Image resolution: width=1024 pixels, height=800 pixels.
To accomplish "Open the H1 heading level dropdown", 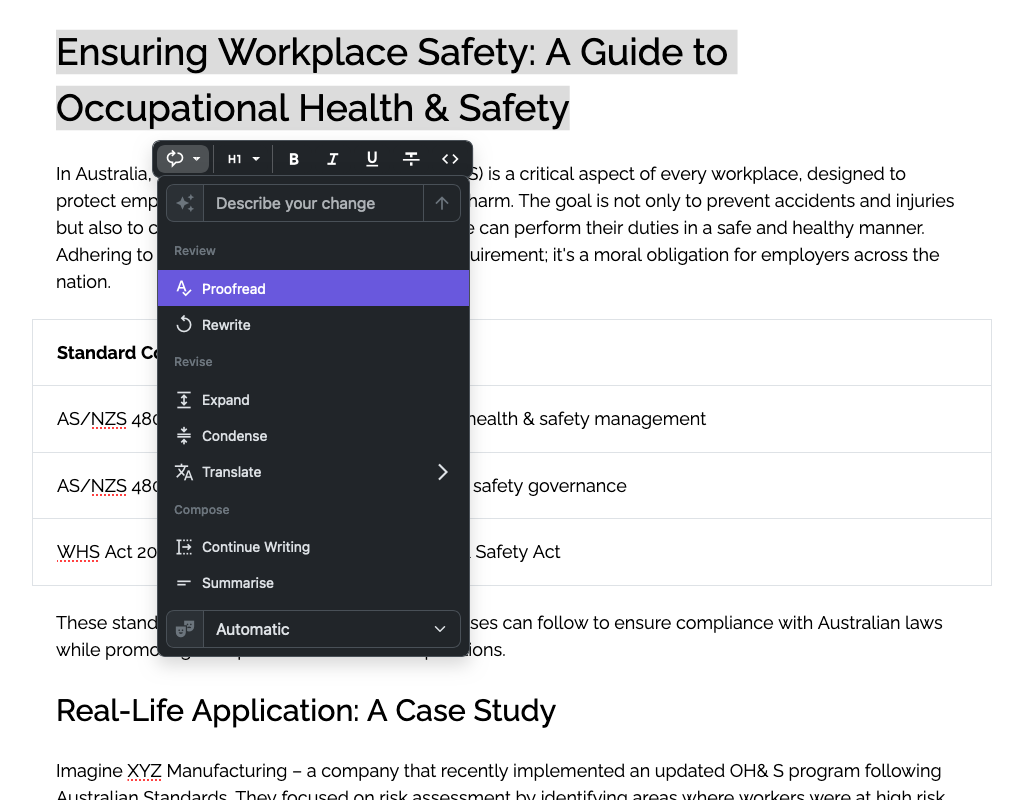I will tap(243, 159).
